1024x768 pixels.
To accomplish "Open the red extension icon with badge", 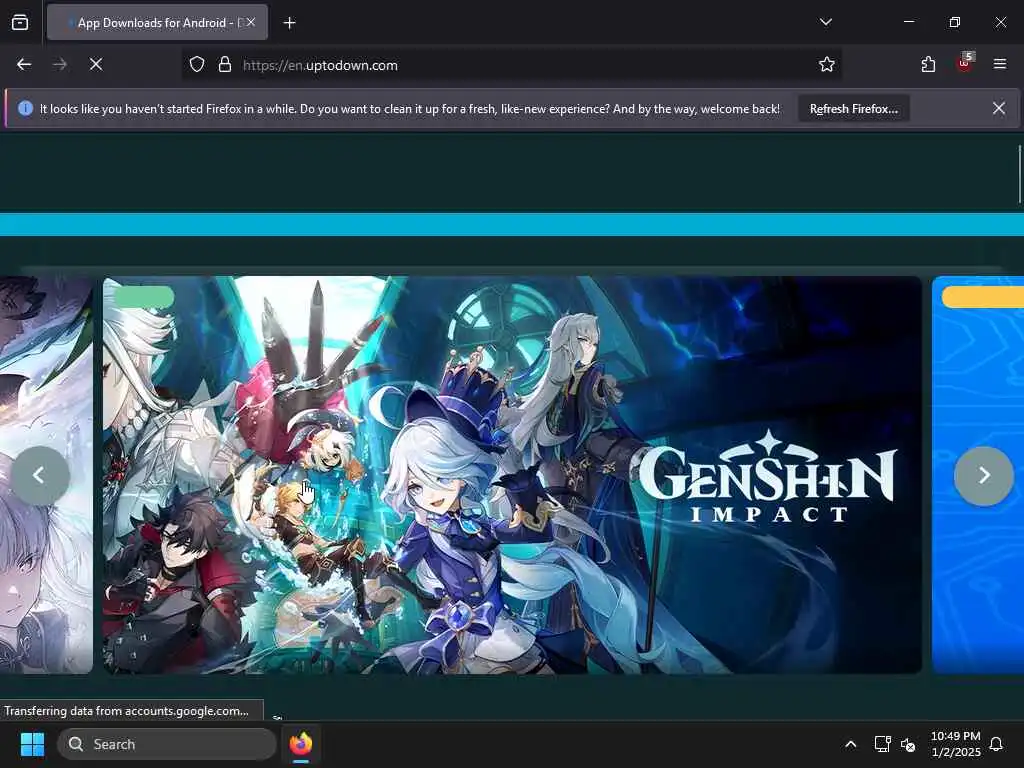I will (x=965, y=63).
